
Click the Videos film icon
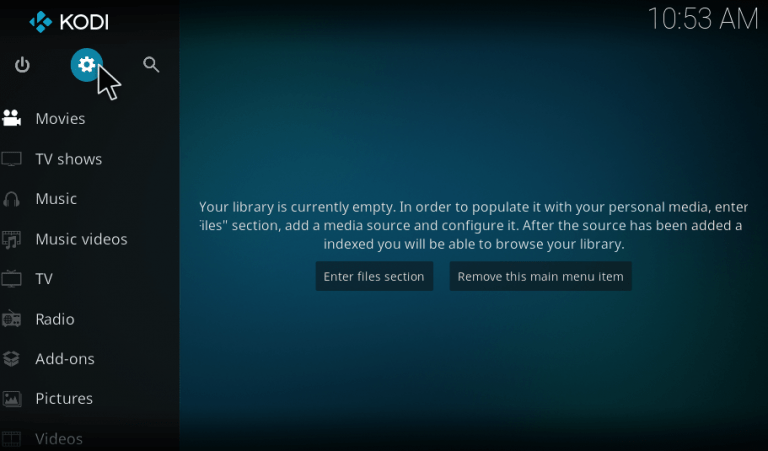click(12, 439)
